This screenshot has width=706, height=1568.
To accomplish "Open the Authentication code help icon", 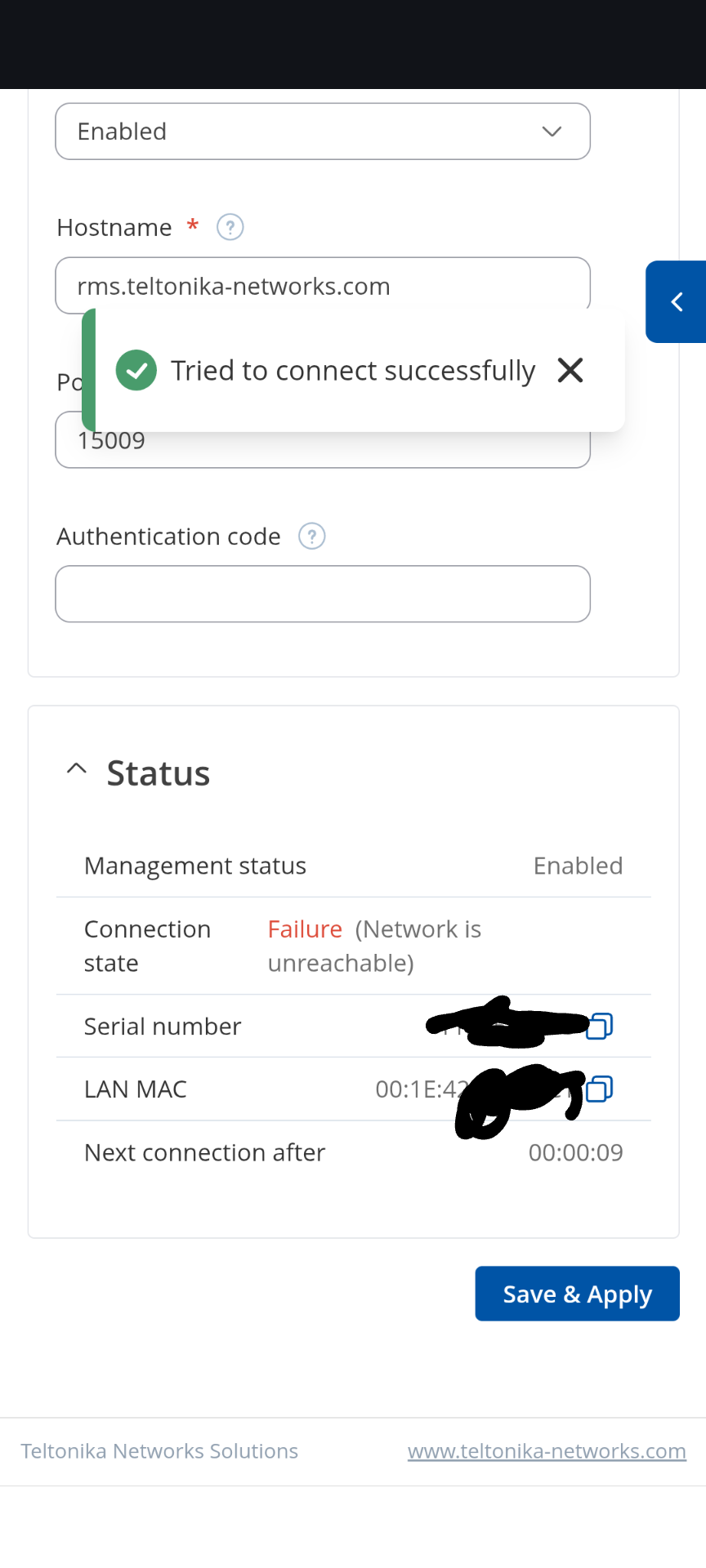I will (311, 537).
